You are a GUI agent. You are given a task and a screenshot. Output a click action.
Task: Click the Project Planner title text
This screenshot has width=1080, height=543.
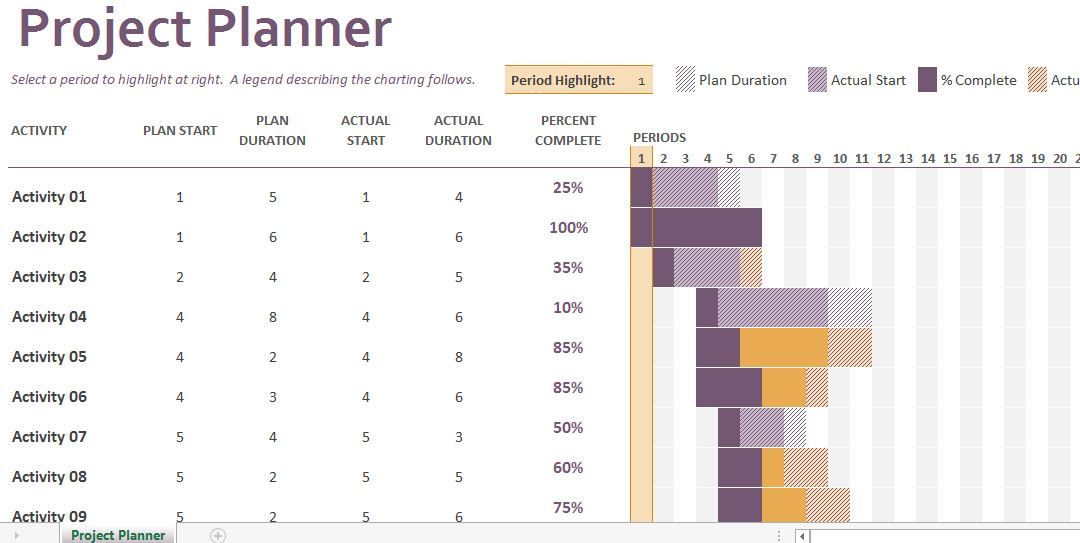[205, 28]
